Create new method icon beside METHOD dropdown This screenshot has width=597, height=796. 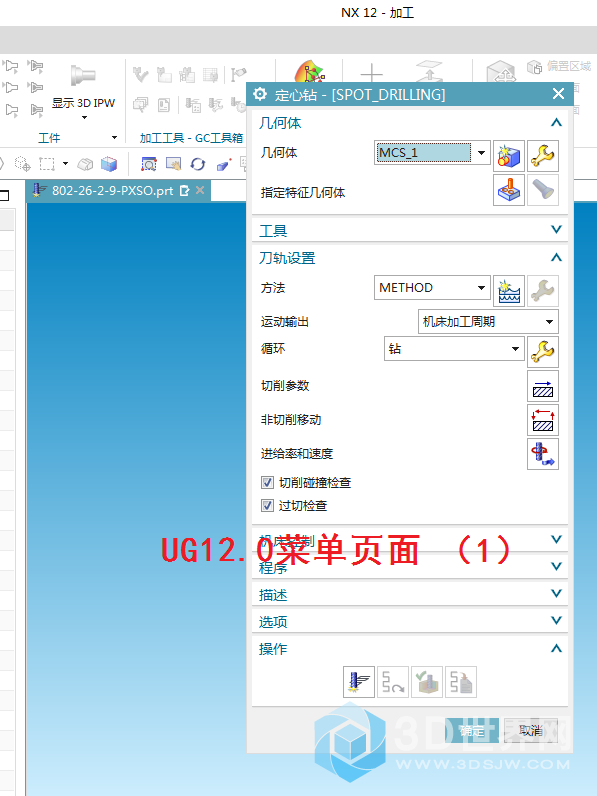coord(509,291)
